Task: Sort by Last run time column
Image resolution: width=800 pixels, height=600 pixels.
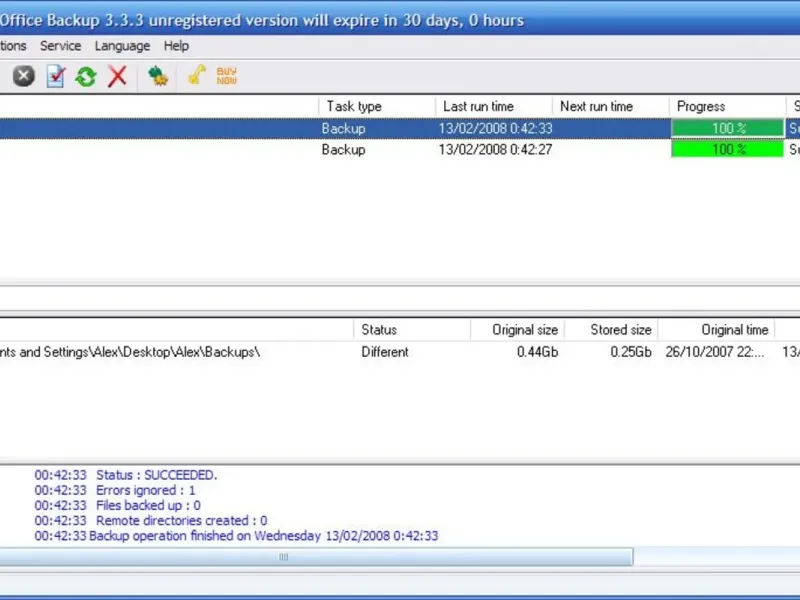Action: 494,106
